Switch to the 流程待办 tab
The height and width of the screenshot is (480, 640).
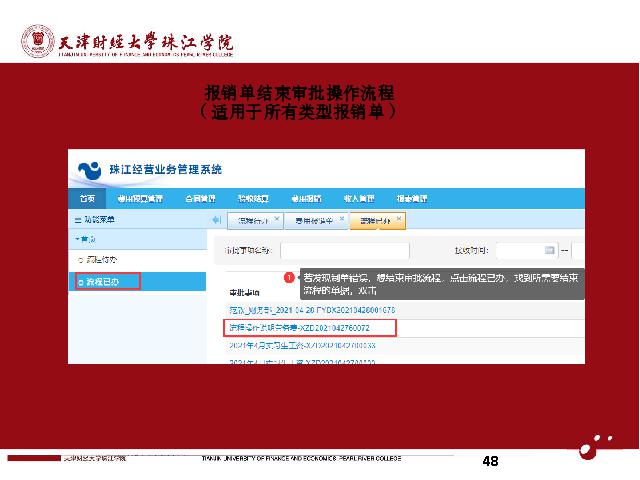pos(253,221)
